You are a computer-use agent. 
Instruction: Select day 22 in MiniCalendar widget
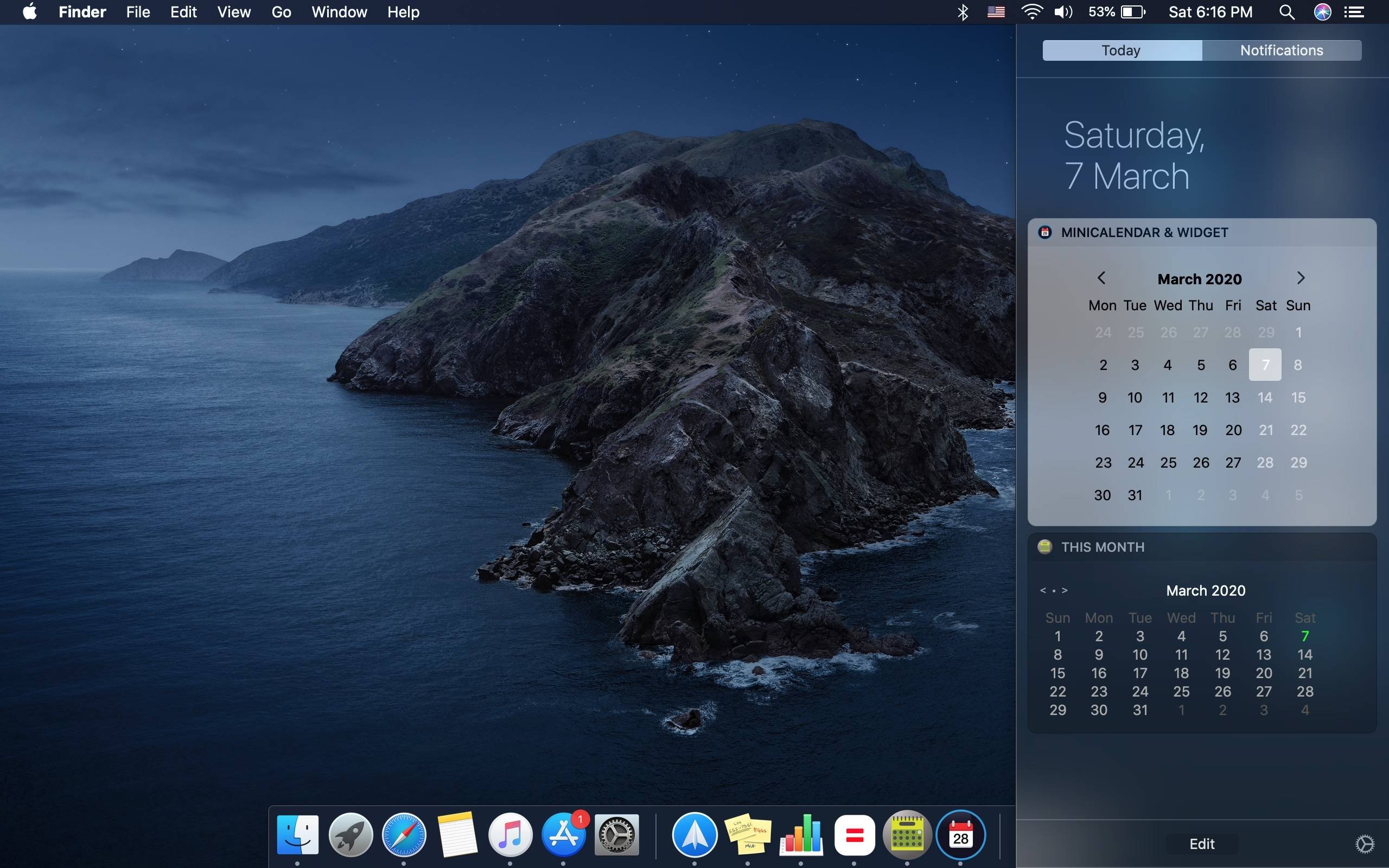1298,430
